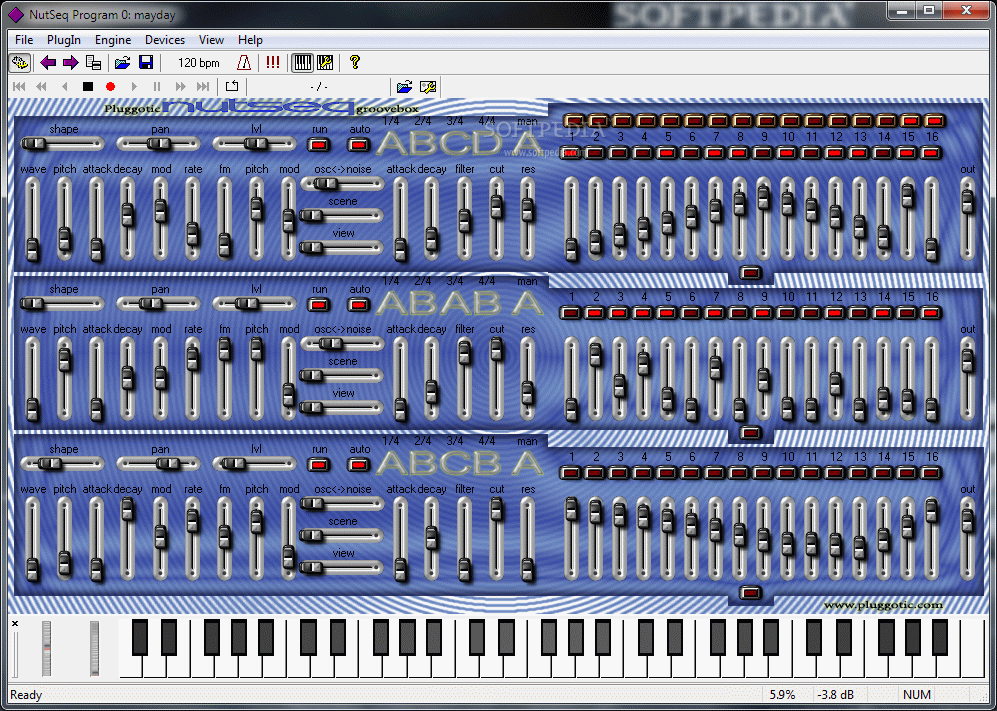Toggle step 12 LED on the ABCB track
This screenshot has width=997, height=711.
835,473
